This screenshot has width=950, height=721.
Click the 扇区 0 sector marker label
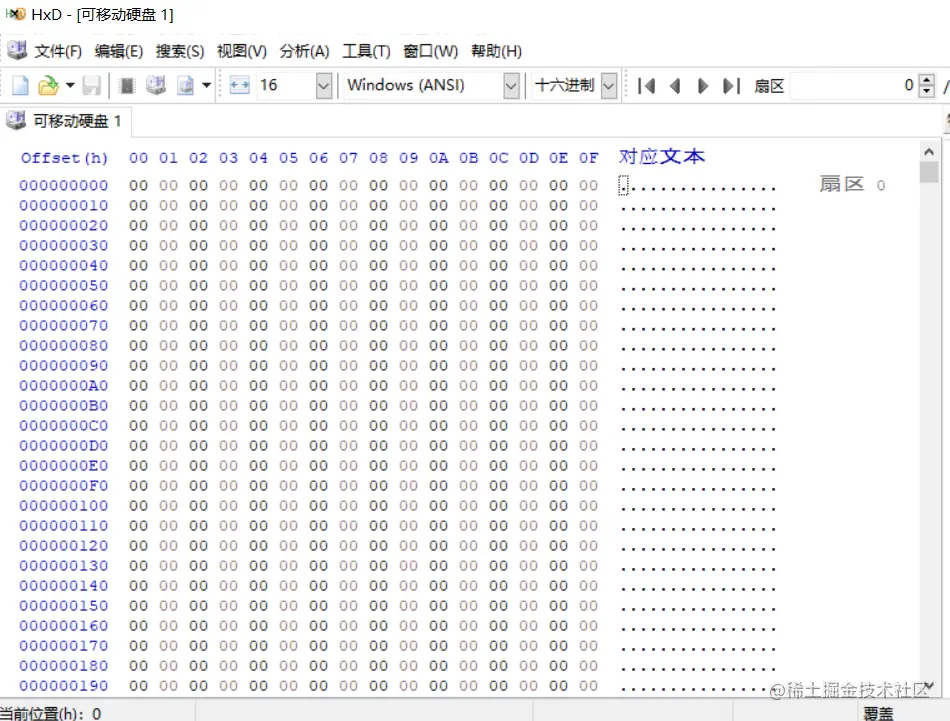tap(852, 184)
